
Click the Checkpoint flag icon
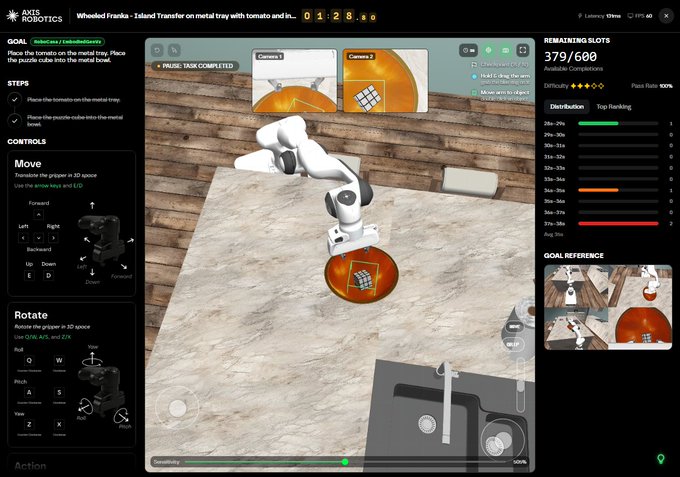(474, 65)
